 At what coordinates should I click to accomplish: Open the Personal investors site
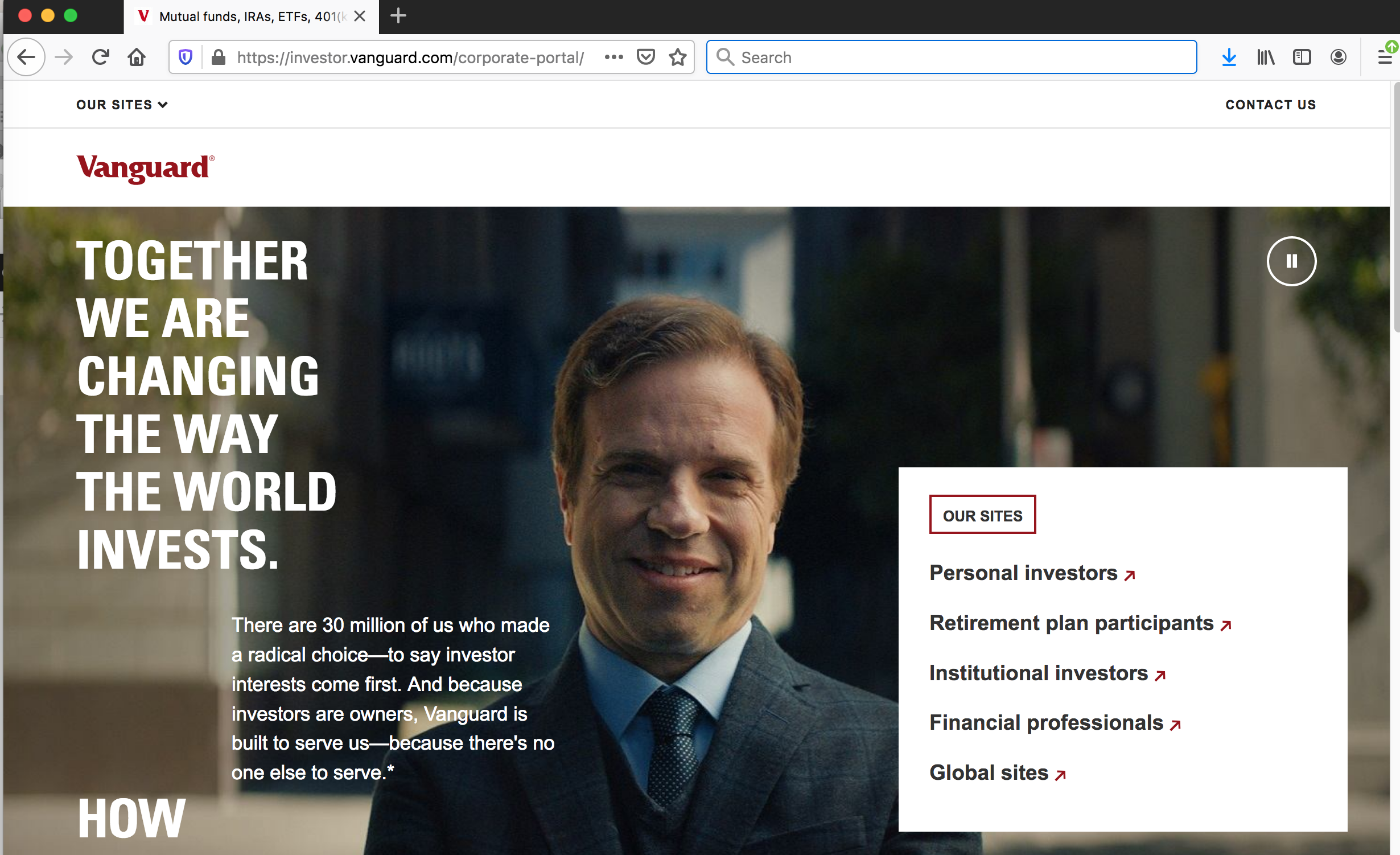click(x=1032, y=573)
